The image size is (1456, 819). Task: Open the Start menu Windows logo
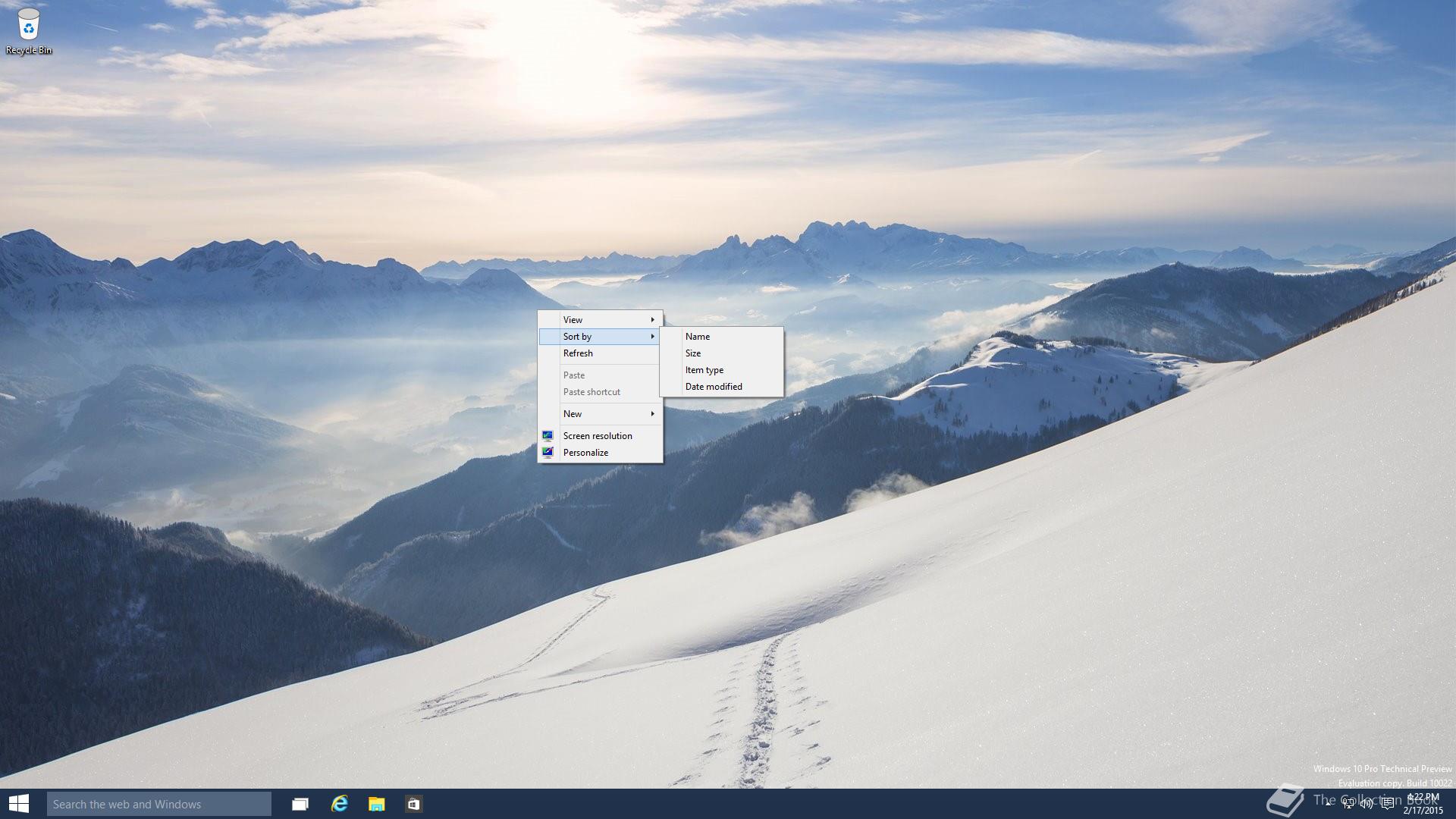point(19,804)
